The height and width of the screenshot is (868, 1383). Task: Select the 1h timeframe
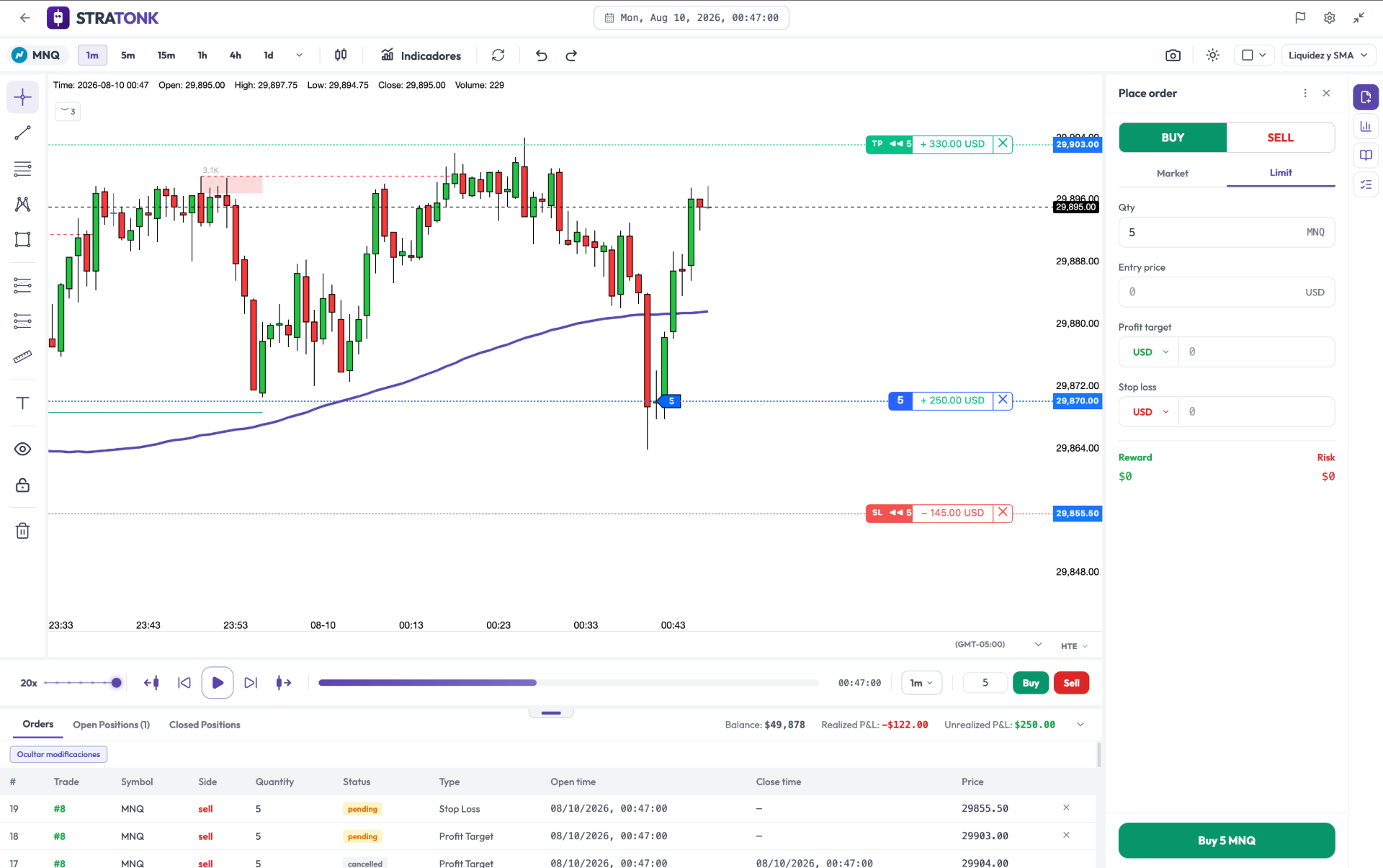(x=202, y=55)
